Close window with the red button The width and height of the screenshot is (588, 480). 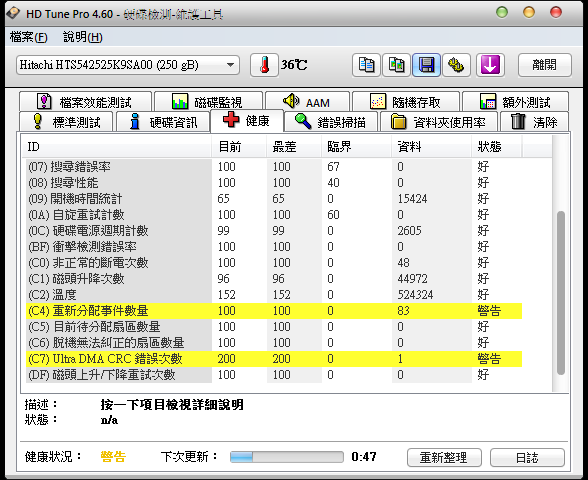point(556,12)
